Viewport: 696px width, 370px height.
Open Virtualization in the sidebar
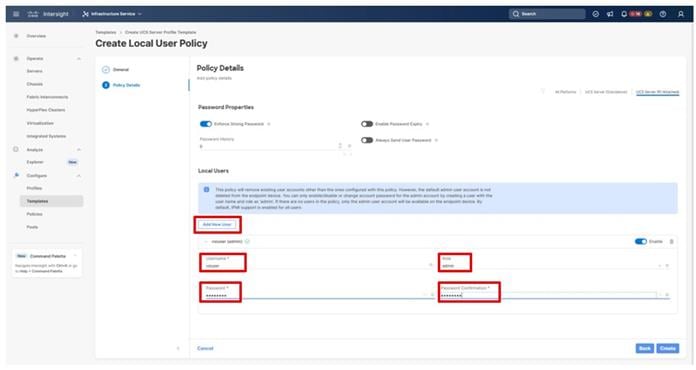(40, 123)
